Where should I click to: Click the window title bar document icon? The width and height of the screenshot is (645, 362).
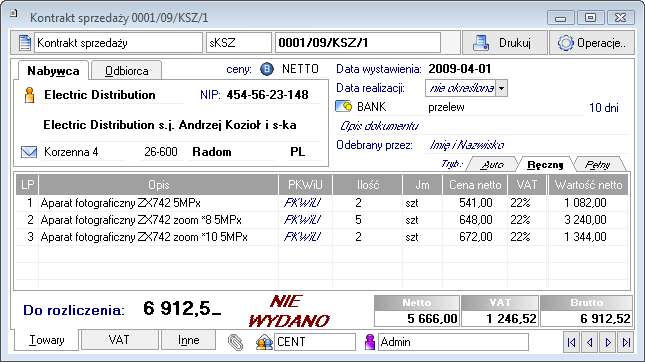point(14,14)
